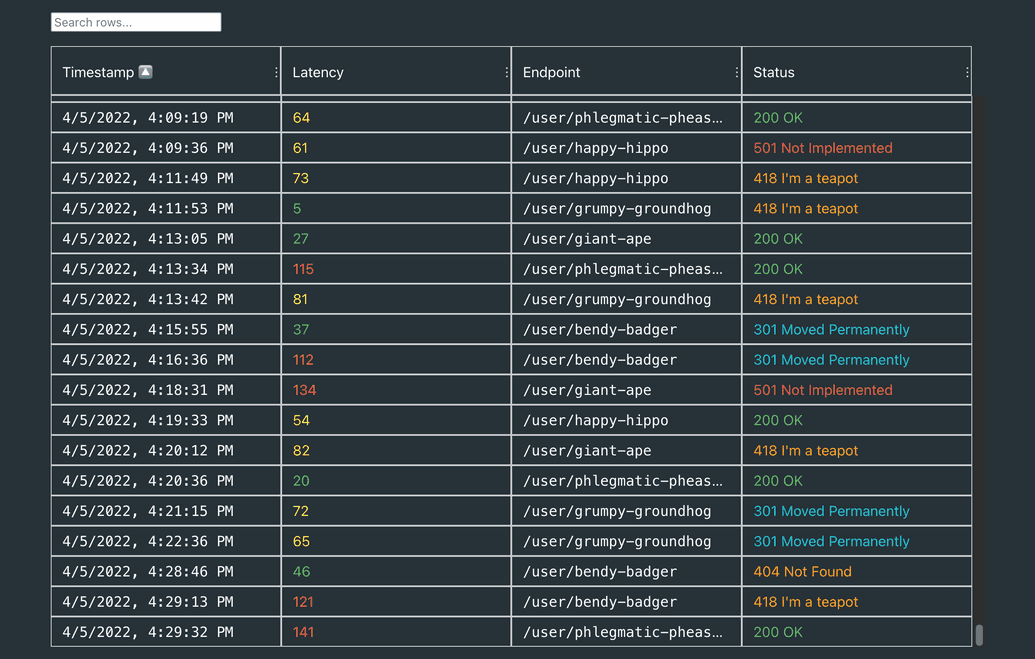This screenshot has height=659, width=1035.
Task: Select timestamp 4/5/2022, 4:20:12 PM
Action: point(148,451)
